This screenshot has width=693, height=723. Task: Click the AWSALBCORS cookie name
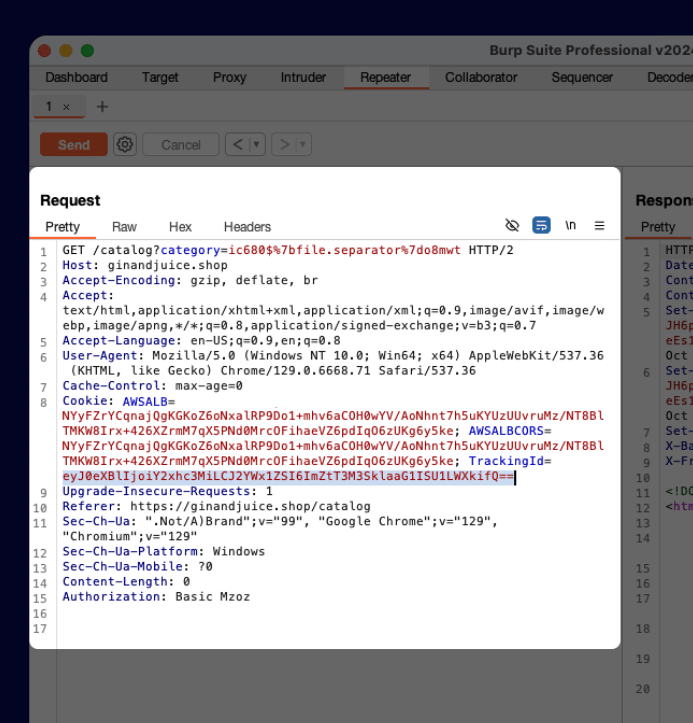506,431
